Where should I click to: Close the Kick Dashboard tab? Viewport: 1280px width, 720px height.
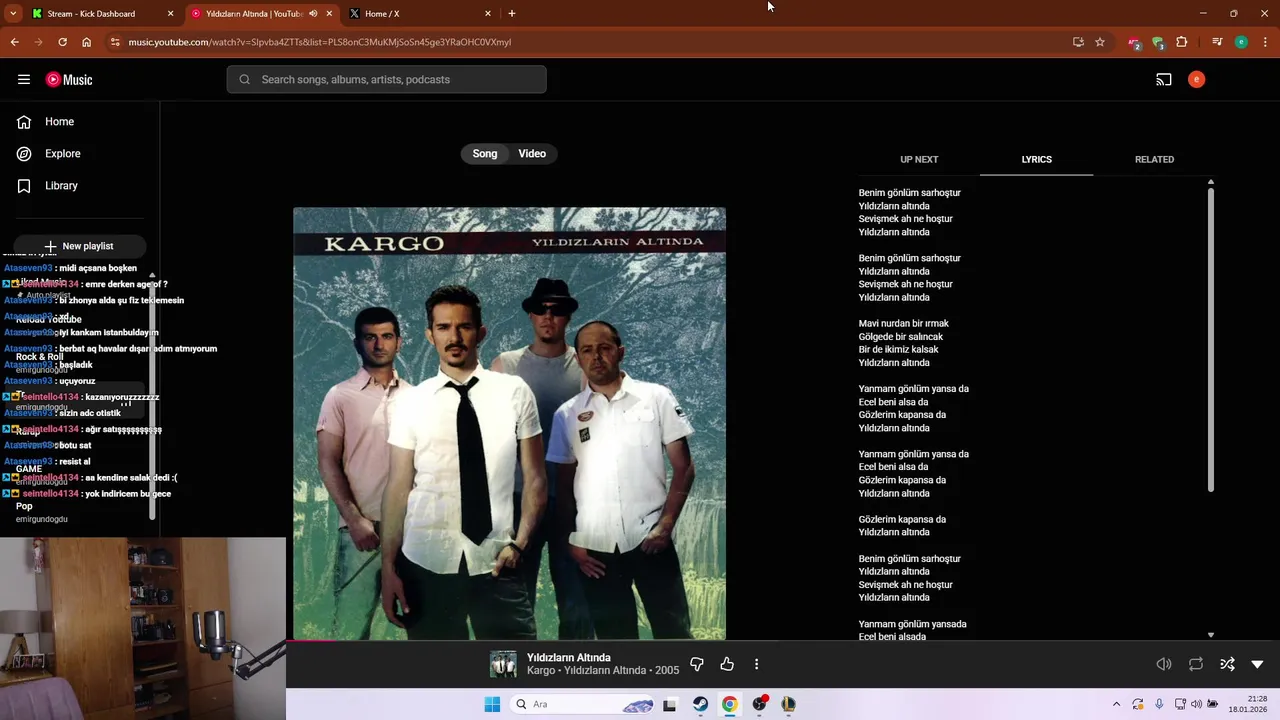coord(170,14)
